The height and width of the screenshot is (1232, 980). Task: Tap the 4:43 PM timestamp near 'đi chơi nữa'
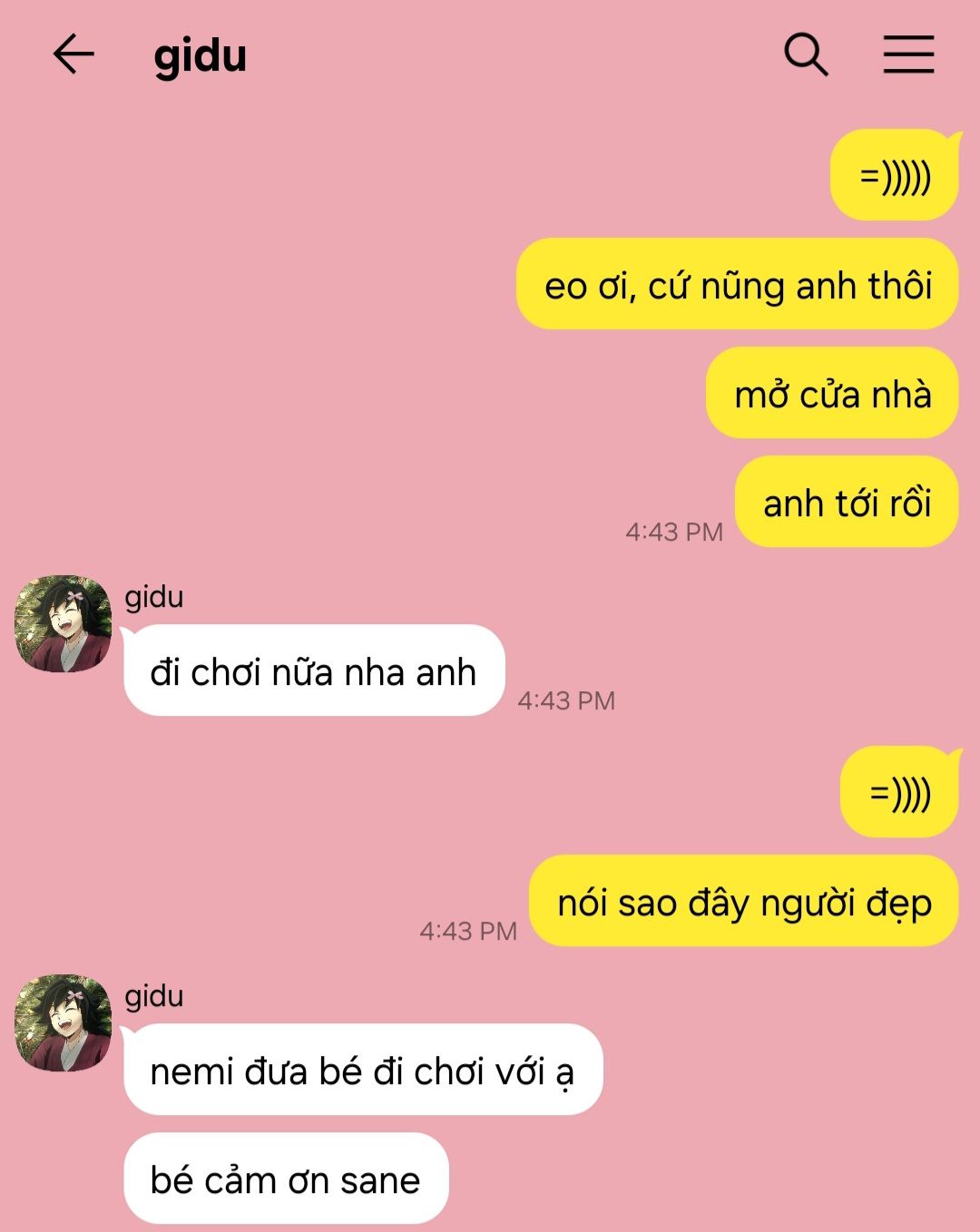(566, 700)
